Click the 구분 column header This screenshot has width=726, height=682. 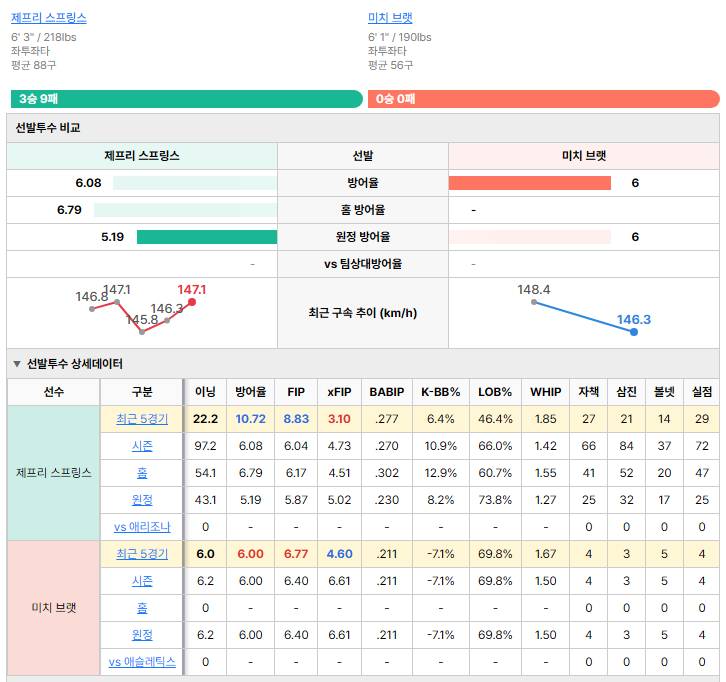click(142, 392)
